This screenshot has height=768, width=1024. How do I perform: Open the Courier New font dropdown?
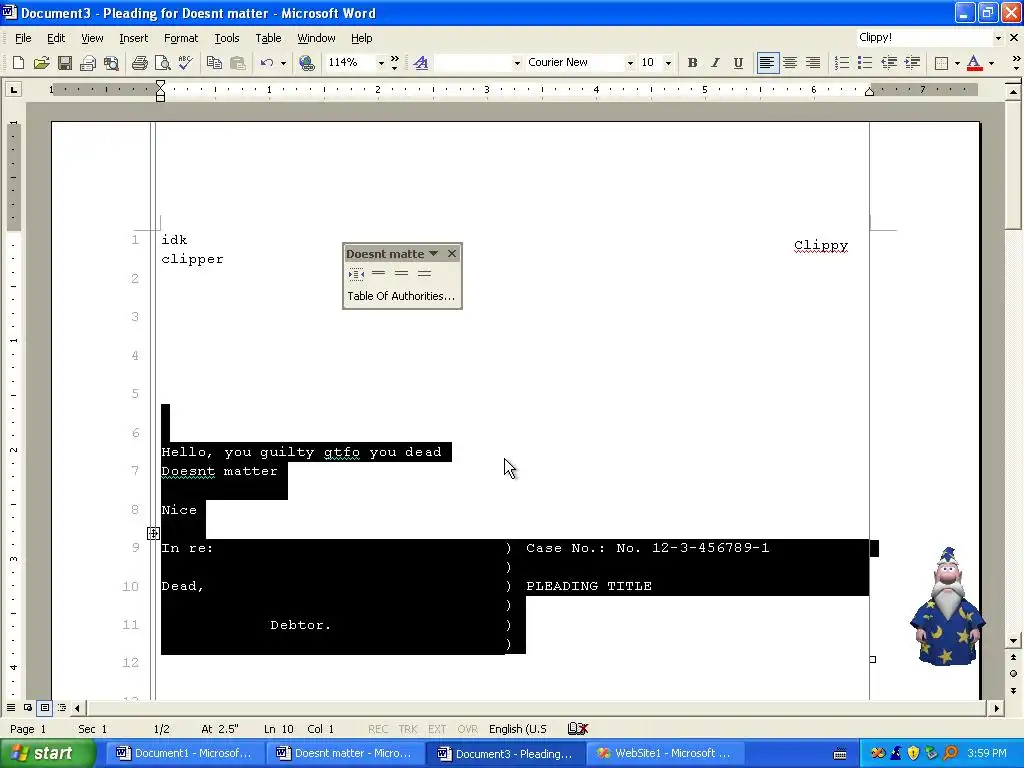pos(630,63)
